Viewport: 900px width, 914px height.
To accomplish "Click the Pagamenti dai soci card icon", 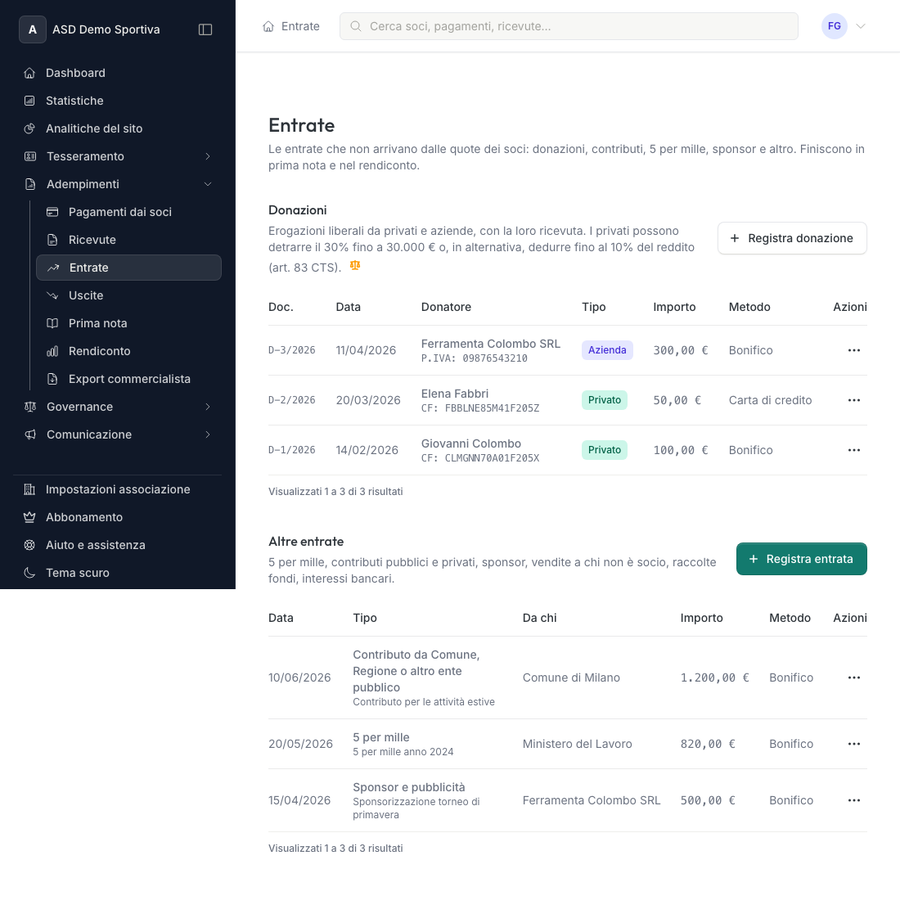I will pyautogui.click(x=52, y=212).
